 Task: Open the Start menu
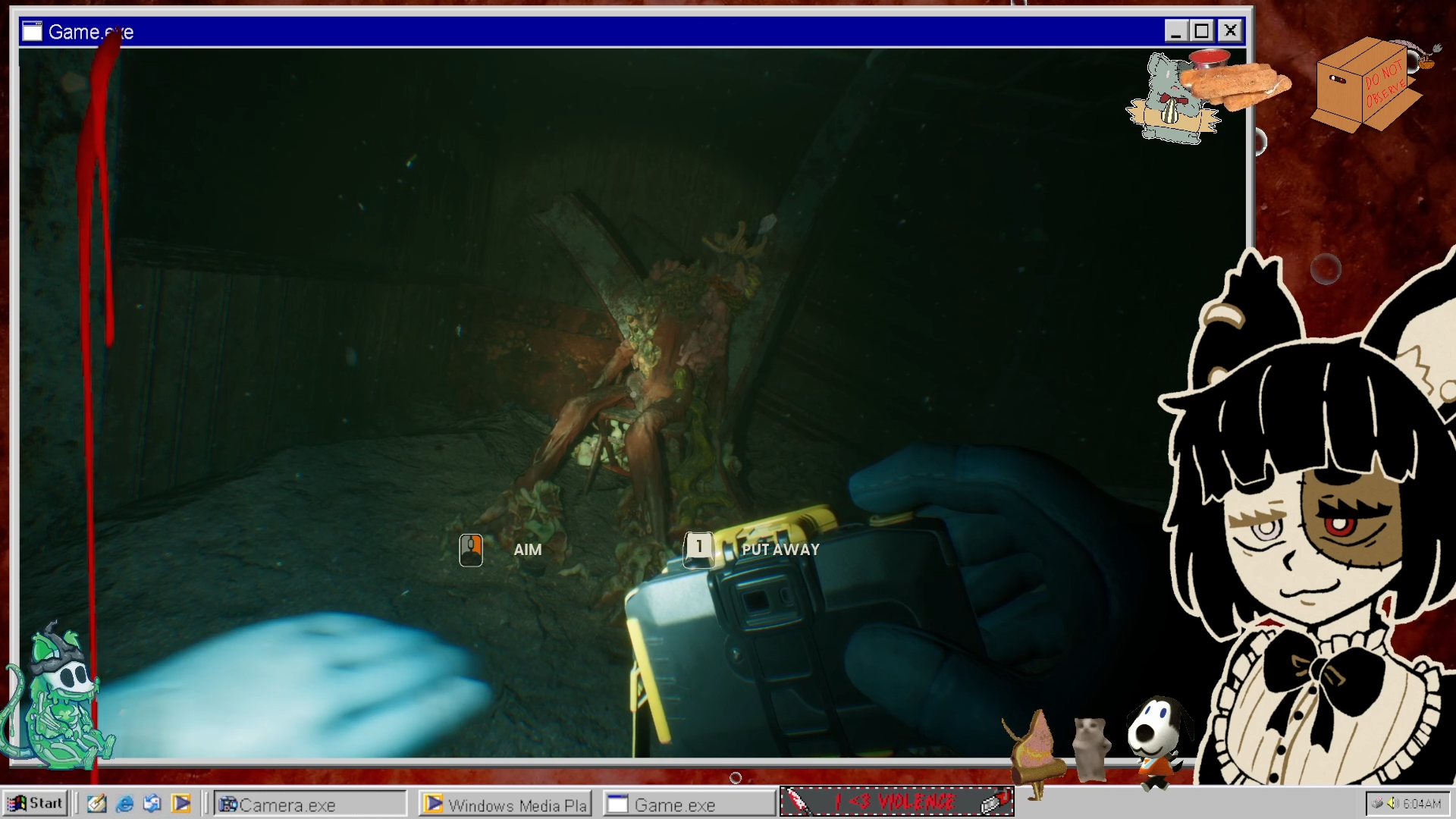coord(36,803)
